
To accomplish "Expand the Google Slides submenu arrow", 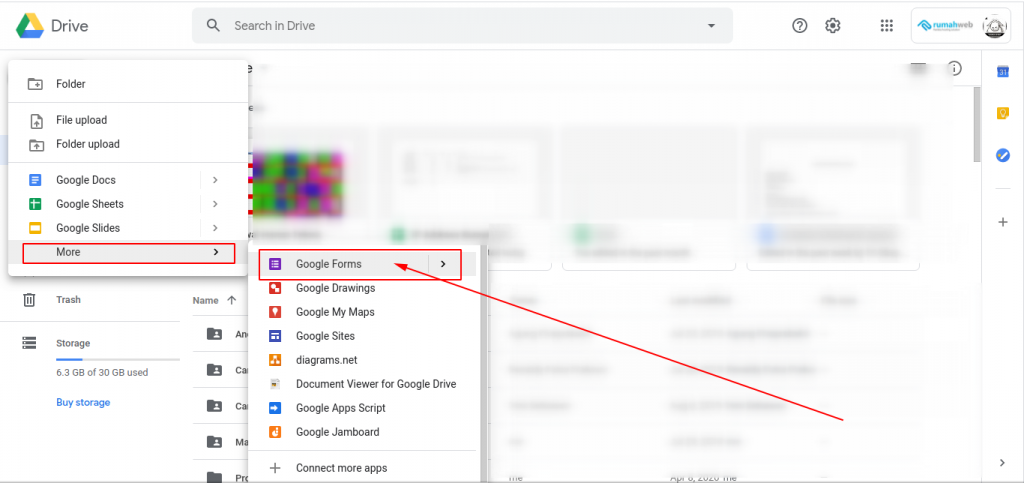I will 215,228.
